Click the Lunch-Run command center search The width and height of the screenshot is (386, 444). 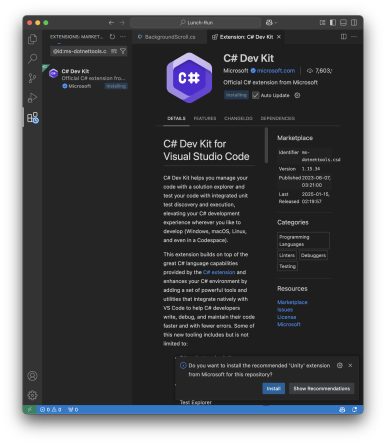point(195,23)
